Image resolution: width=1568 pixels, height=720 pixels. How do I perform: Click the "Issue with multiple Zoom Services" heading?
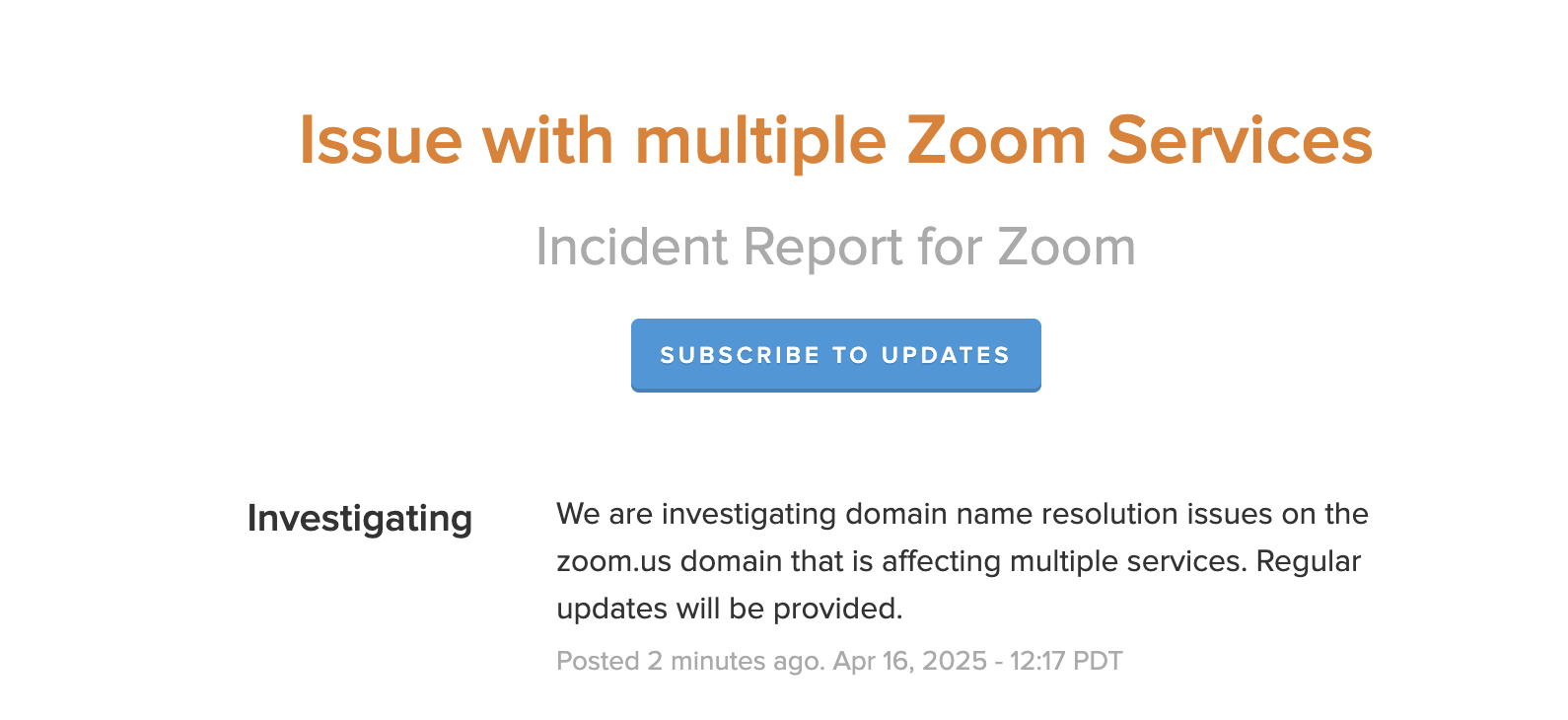coord(835,140)
